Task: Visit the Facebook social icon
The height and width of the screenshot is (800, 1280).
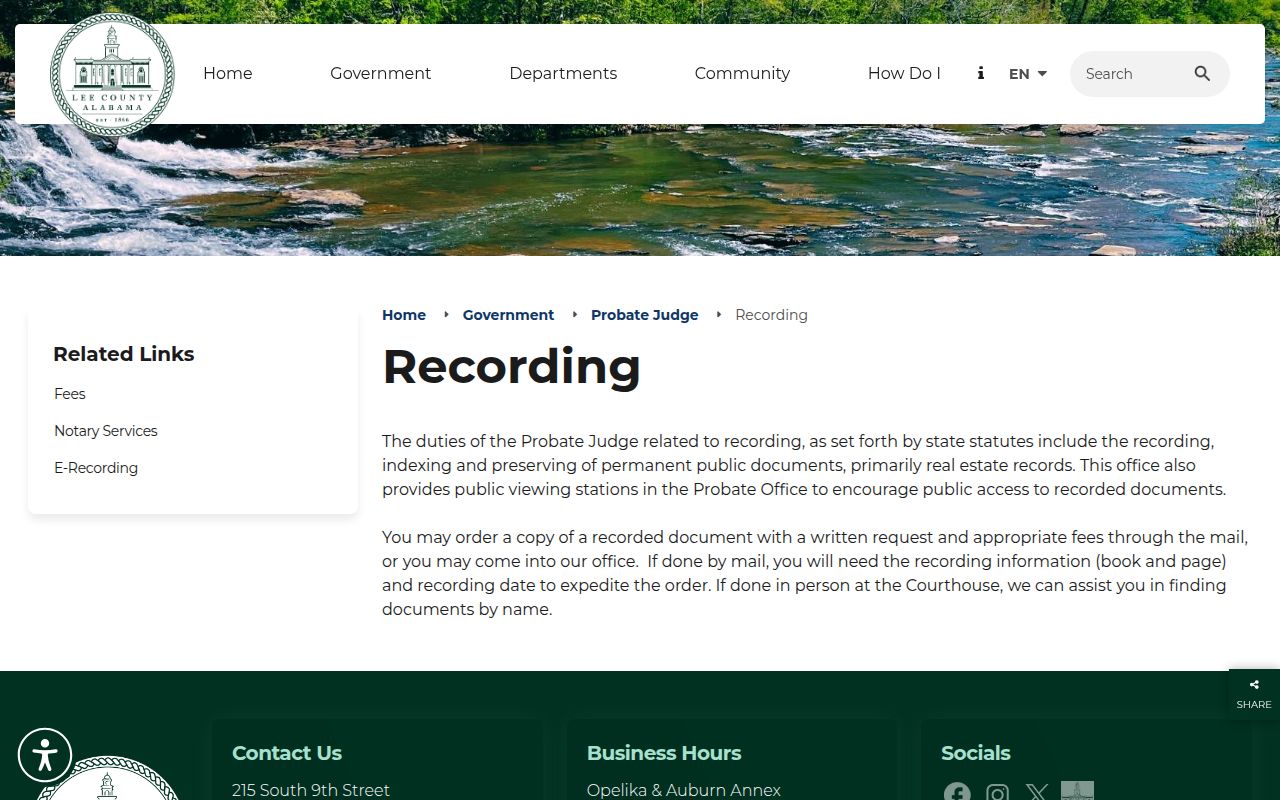Action: tap(957, 791)
